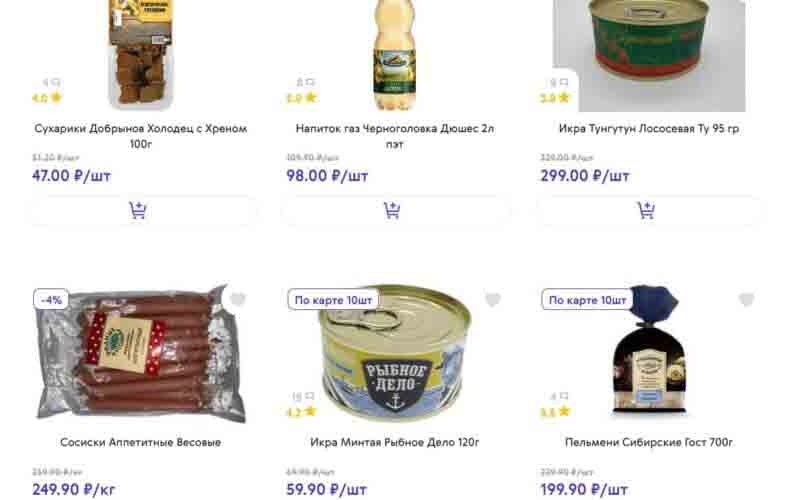Open Рыбное Дело can product image
Screen dimensions: 800x500
click(395, 352)
